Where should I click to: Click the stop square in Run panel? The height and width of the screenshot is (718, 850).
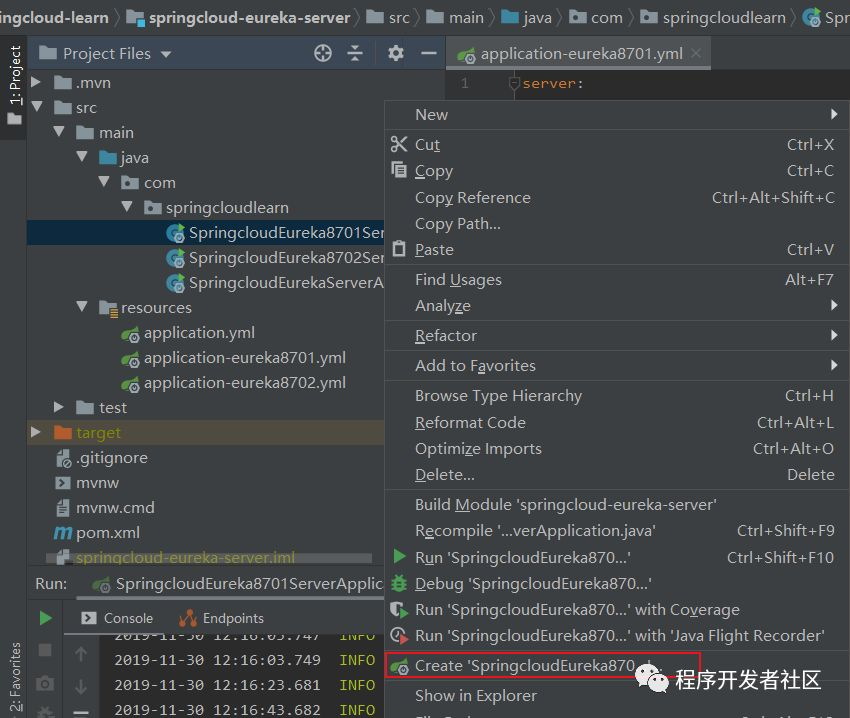[46, 650]
